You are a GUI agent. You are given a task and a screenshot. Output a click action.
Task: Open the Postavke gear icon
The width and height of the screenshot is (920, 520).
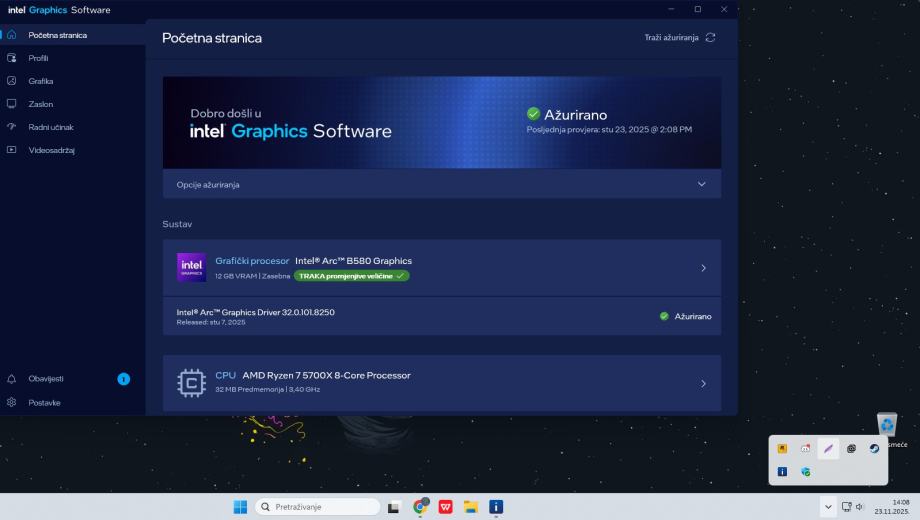point(11,403)
